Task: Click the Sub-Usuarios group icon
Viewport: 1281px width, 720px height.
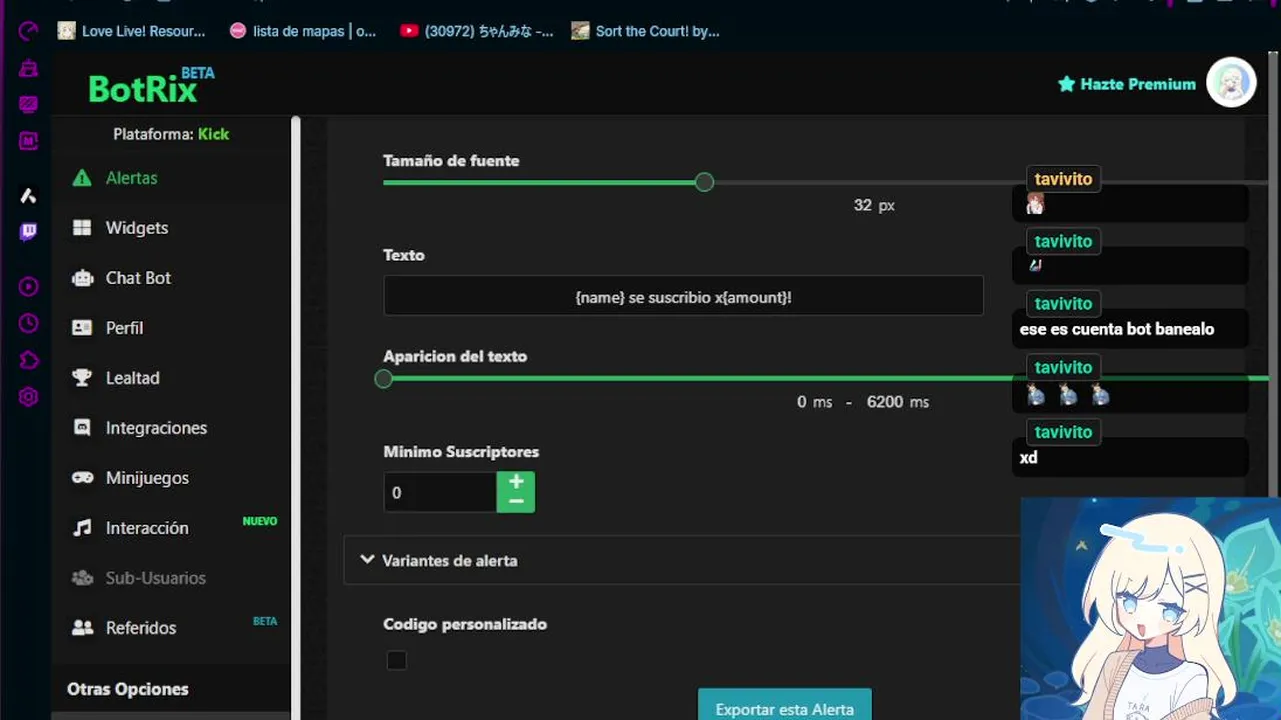Action: click(82, 578)
